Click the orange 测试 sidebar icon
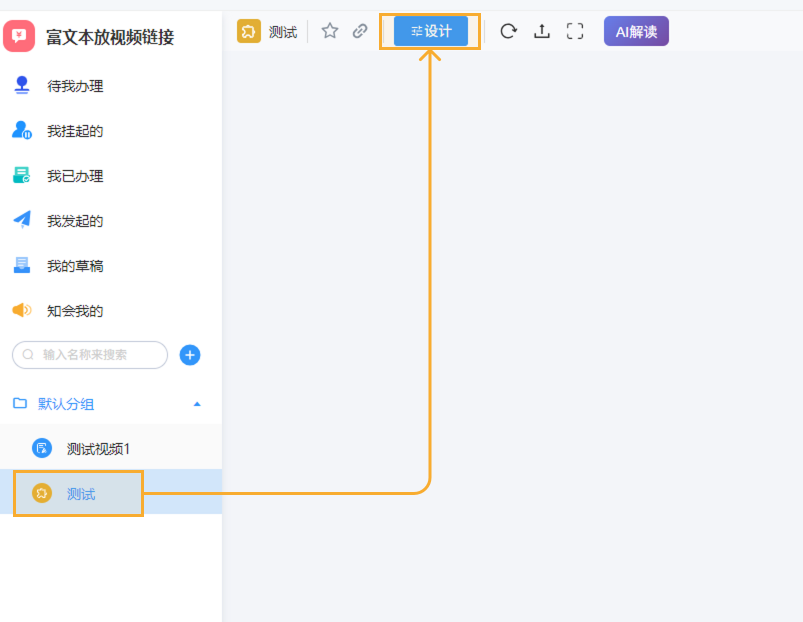The height and width of the screenshot is (622, 803). [42, 493]
